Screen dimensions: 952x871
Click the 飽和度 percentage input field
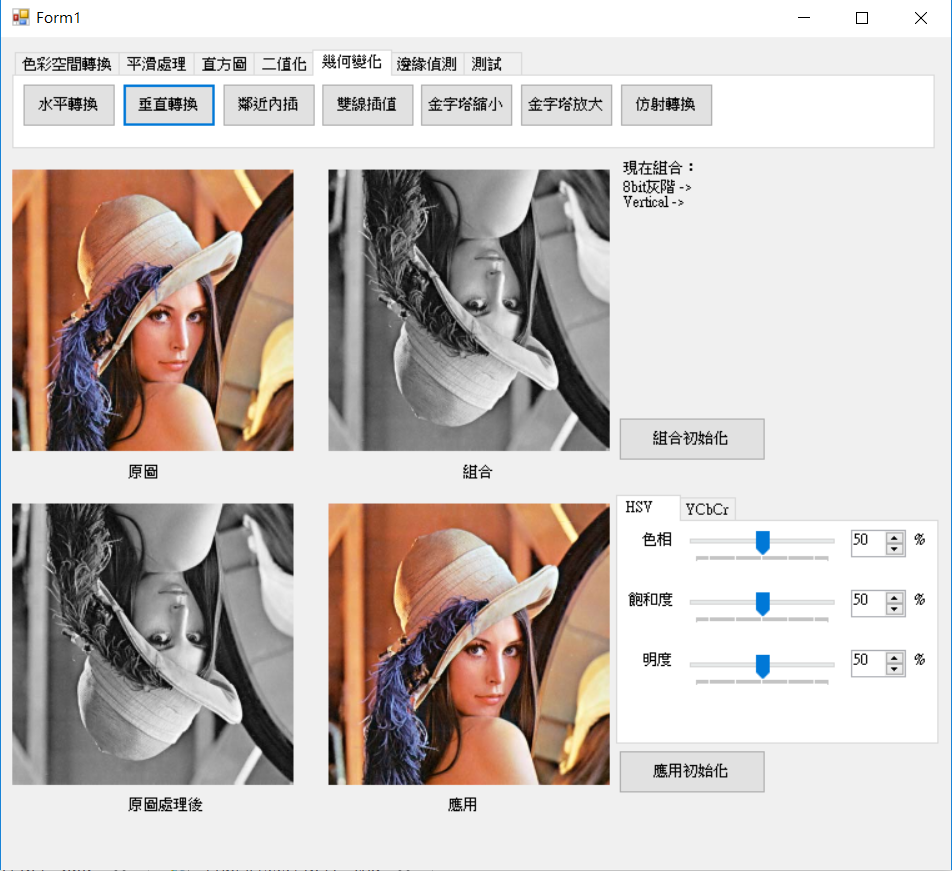click(x=868, y=603)
